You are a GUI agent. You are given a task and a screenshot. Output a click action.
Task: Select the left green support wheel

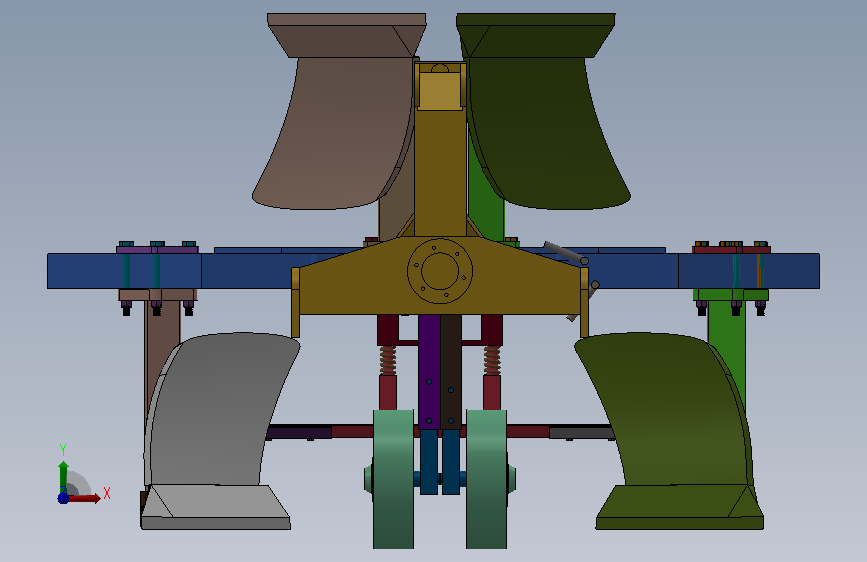pyautogui.click(x=393, y=479)
